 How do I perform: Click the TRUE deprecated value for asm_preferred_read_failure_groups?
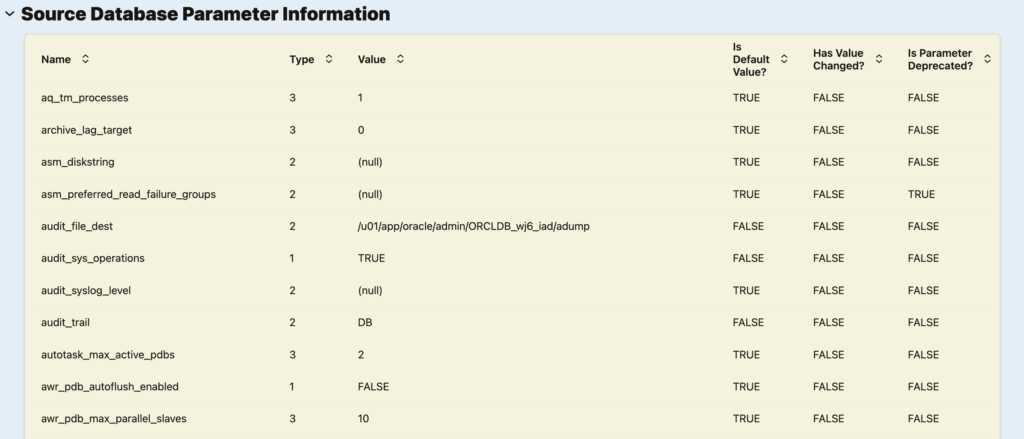click(921, 194)
